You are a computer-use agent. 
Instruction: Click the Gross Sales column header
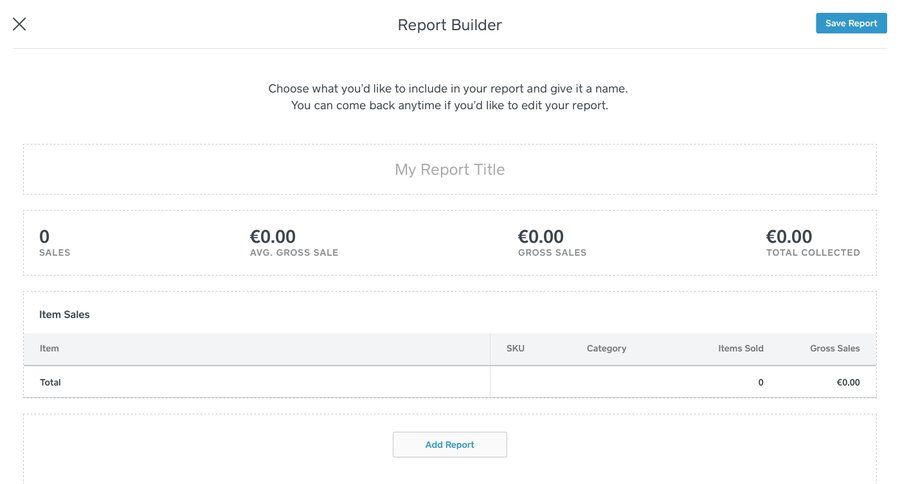(x=834, y=349)
